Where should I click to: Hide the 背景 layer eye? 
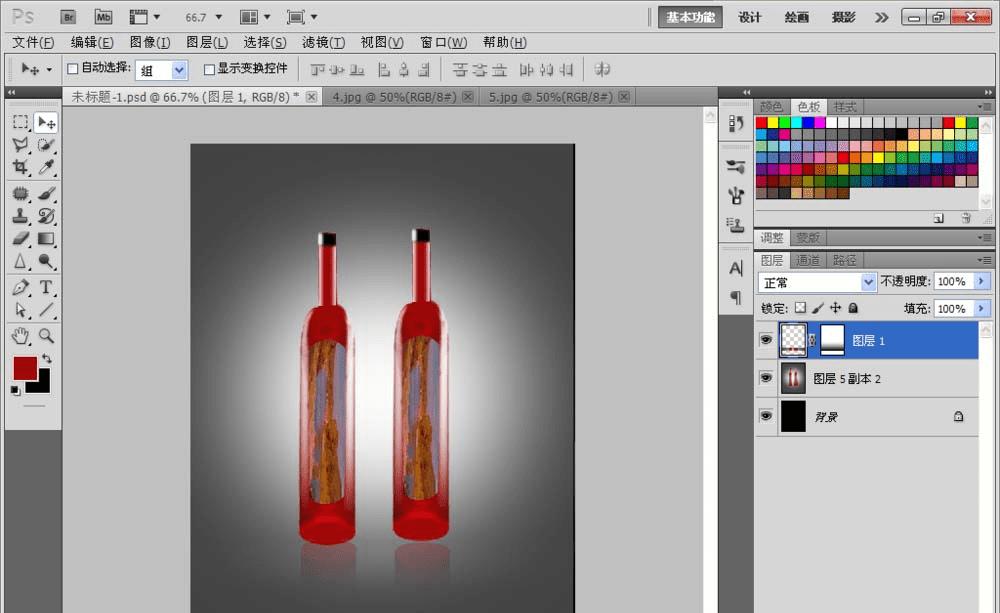766,416
